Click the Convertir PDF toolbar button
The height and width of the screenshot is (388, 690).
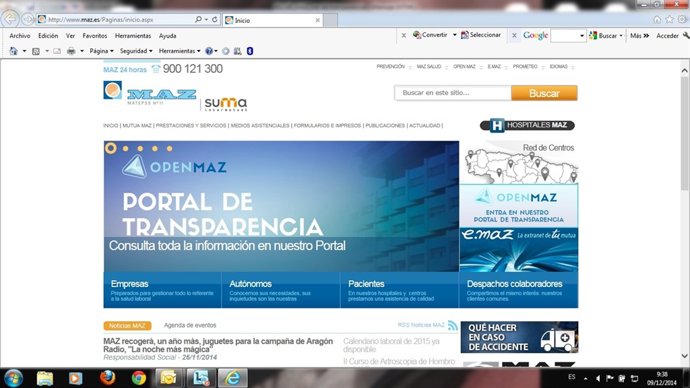coord(430,35)
